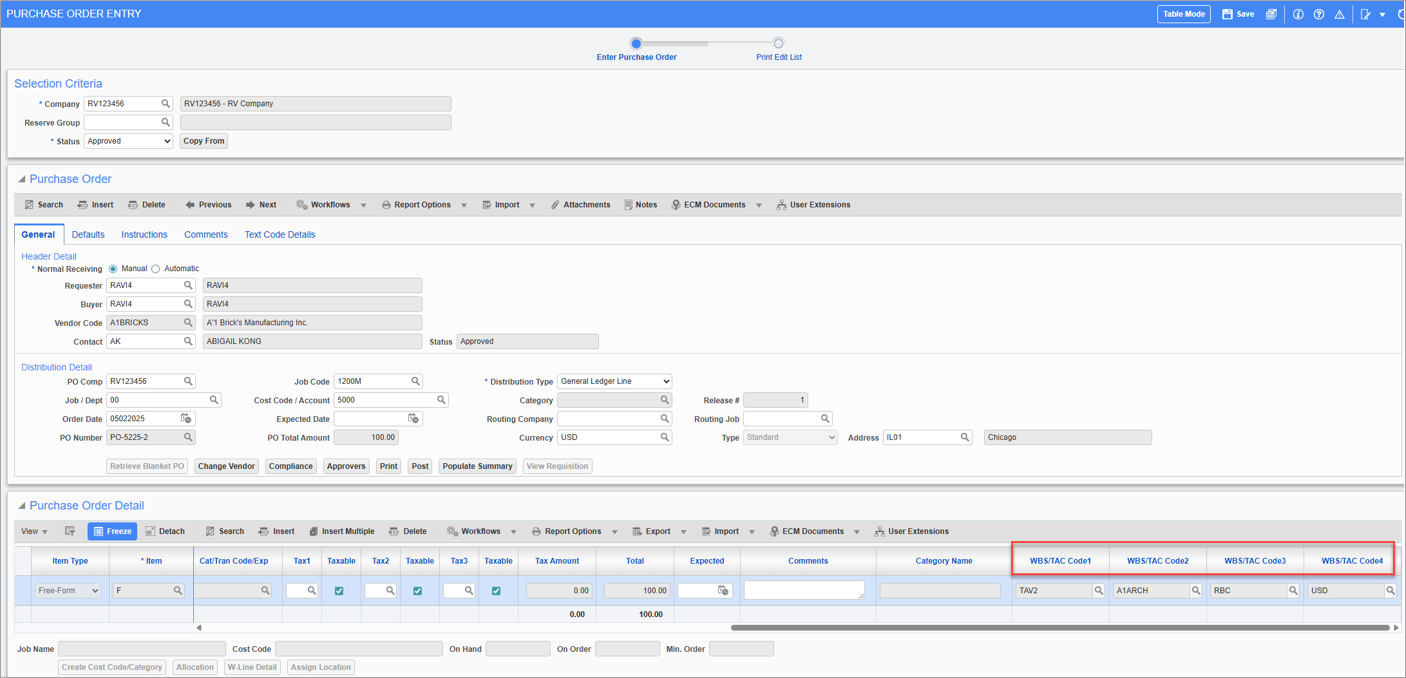Click the query icon next to View

pyautogui.click(x=70, y=532)
